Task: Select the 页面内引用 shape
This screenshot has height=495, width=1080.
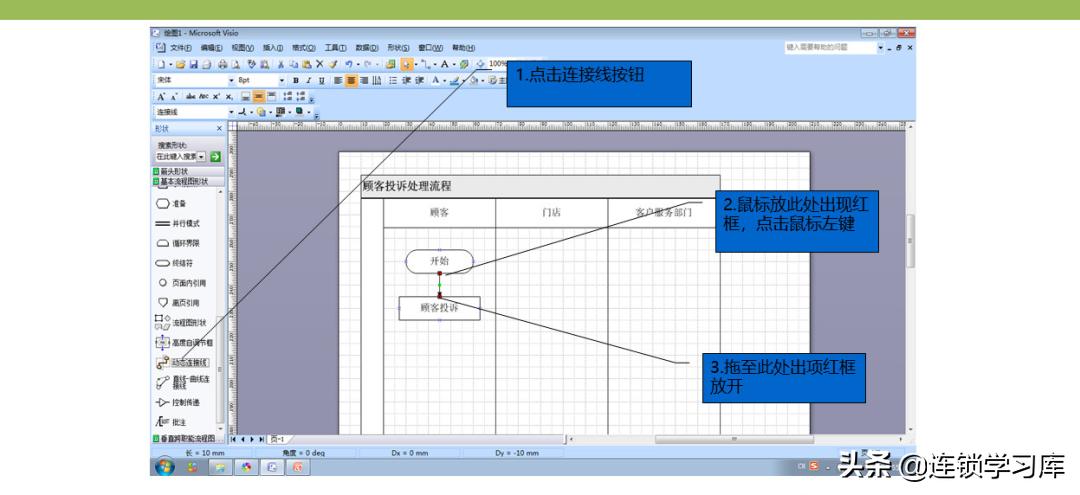Action: coord(183,283)
